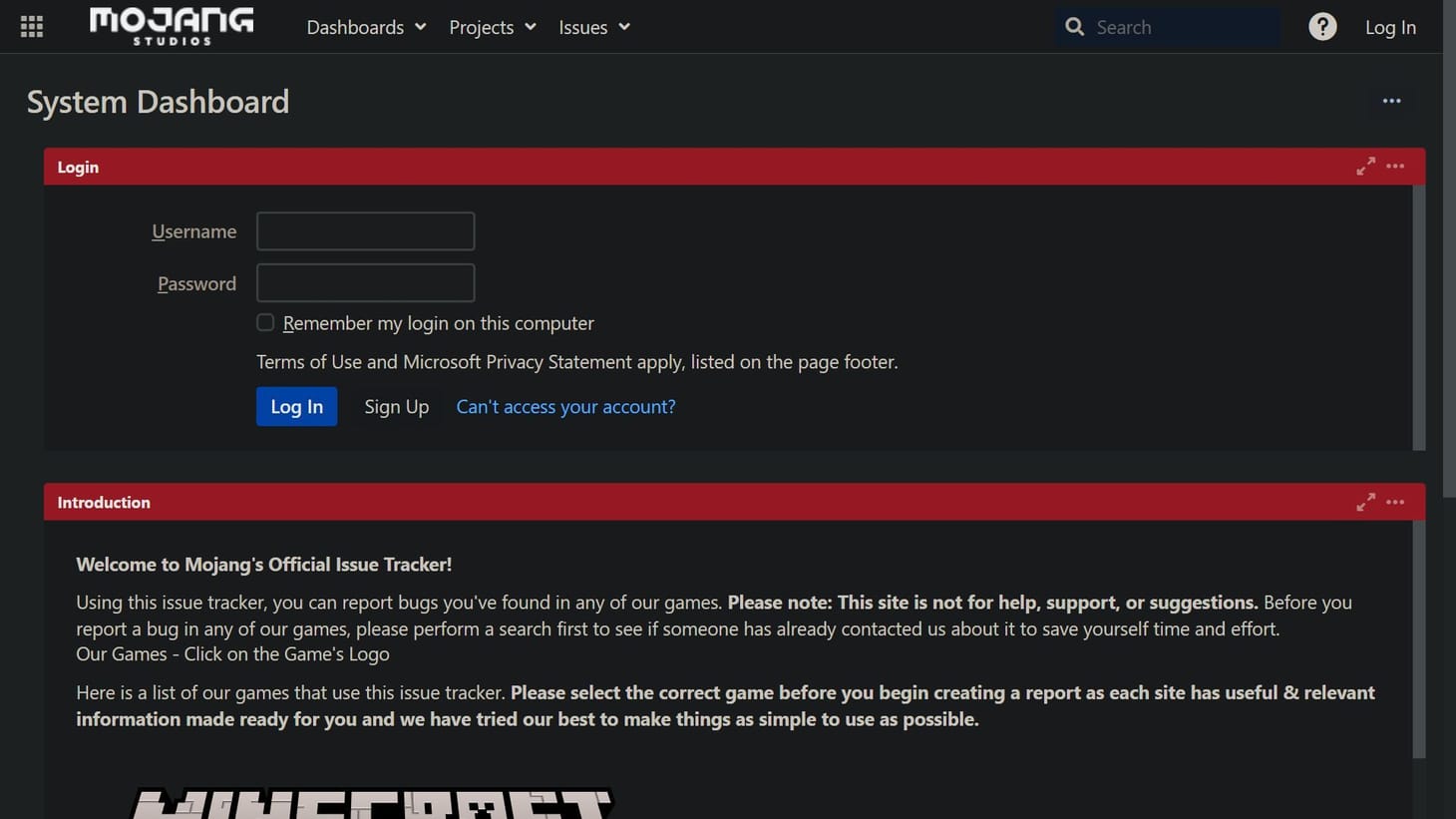1456x819 pixels.
Task: Click the Sign Up button
Action: pos(396,406)
